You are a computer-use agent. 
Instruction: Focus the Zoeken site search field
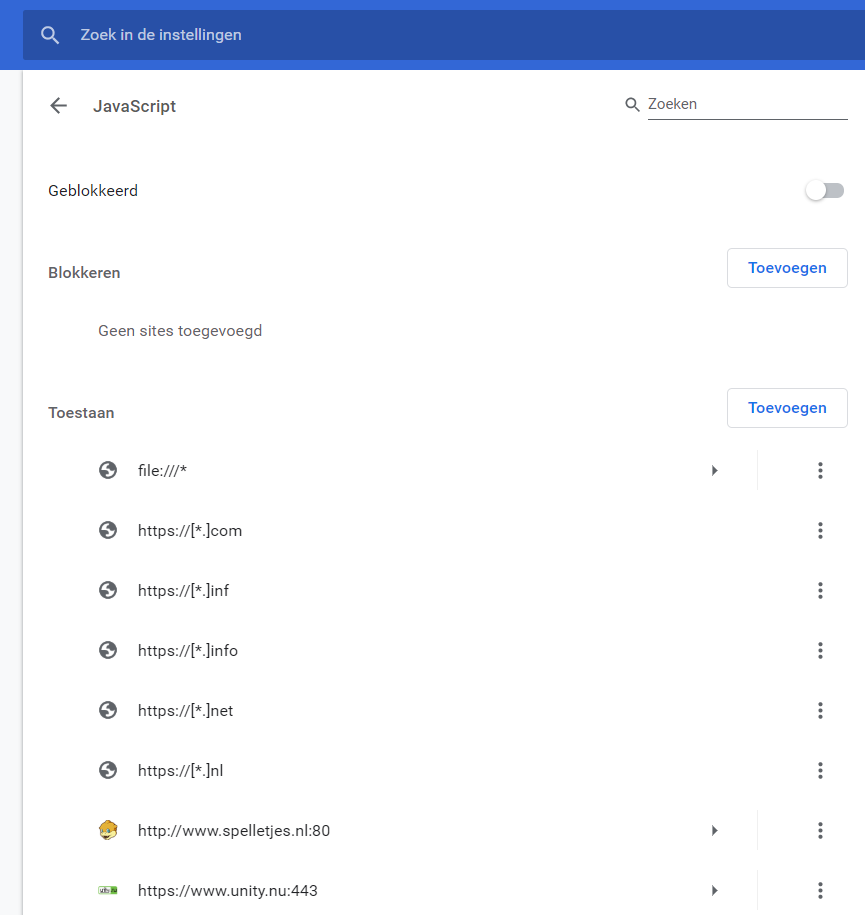[x=746, y=104]
